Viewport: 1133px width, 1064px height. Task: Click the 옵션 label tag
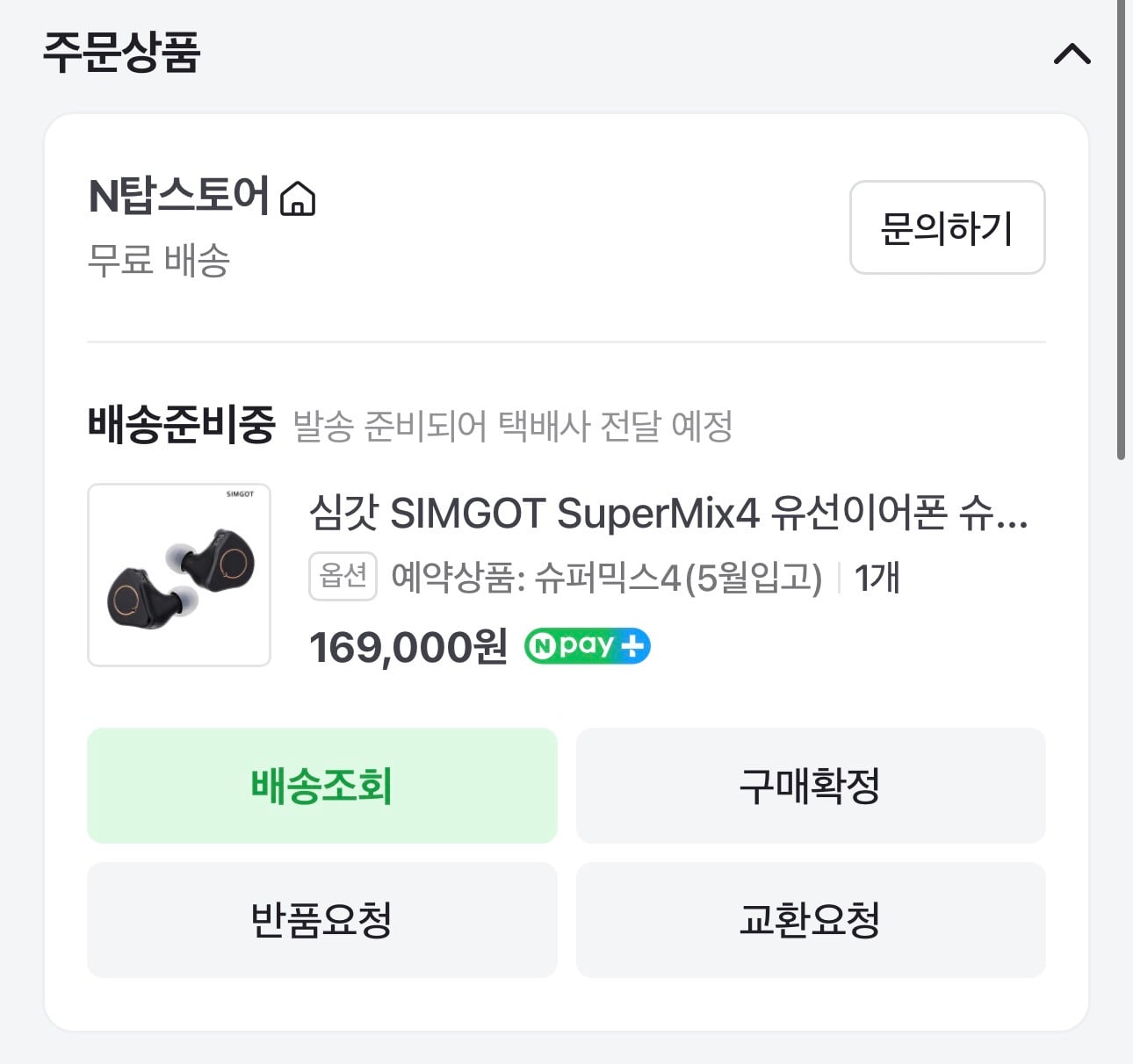pos(343,576)
